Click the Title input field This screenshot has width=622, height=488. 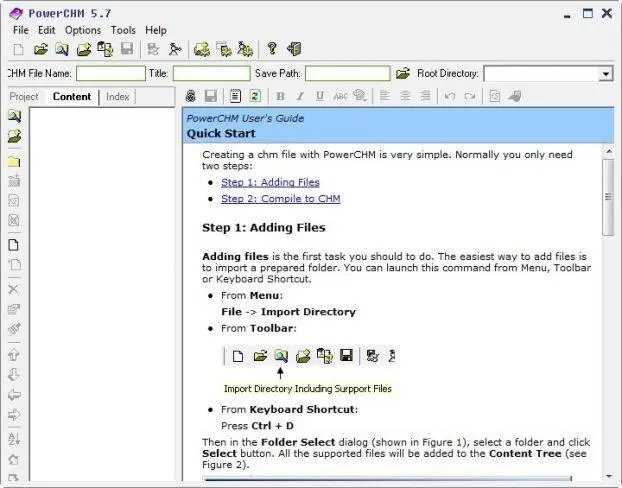211,74
